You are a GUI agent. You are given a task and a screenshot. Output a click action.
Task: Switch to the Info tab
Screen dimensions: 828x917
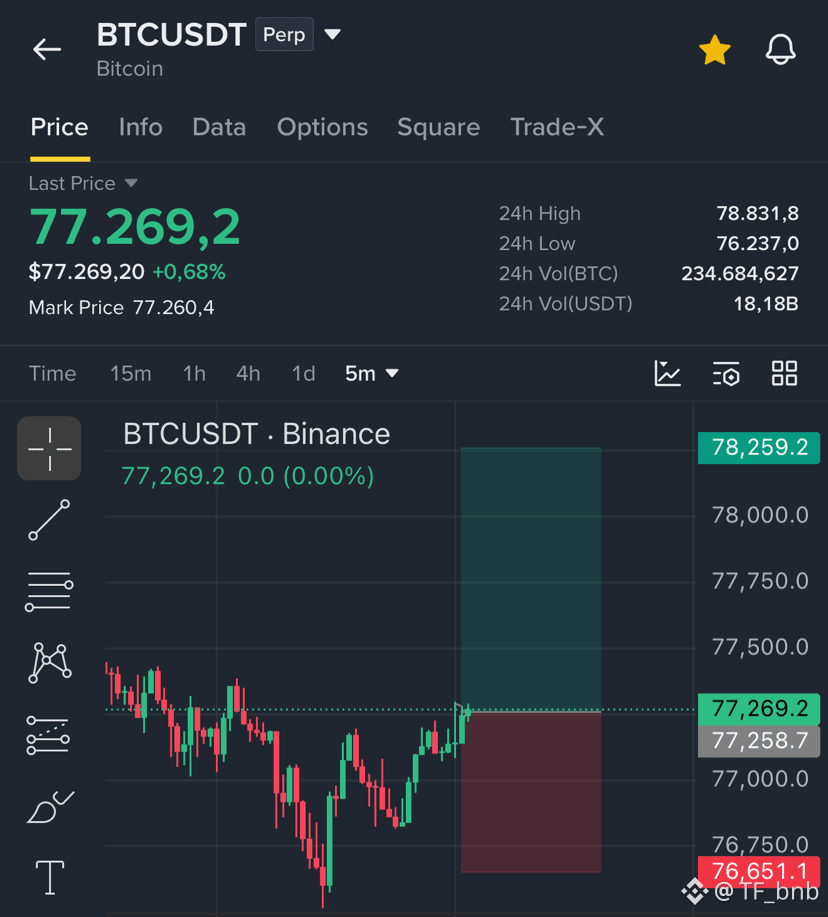(140, 127)
